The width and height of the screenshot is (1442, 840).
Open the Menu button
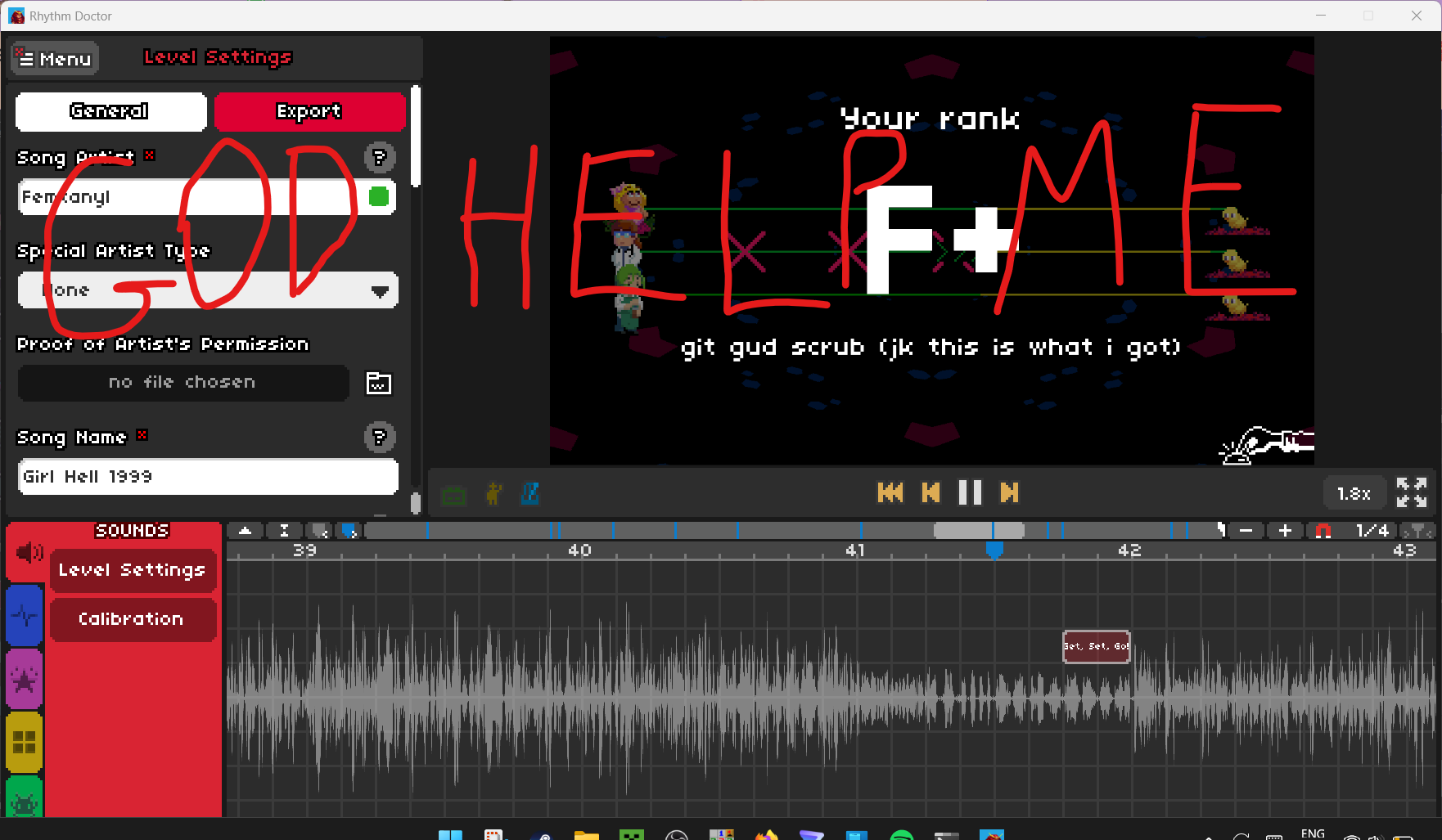(55, 59)
